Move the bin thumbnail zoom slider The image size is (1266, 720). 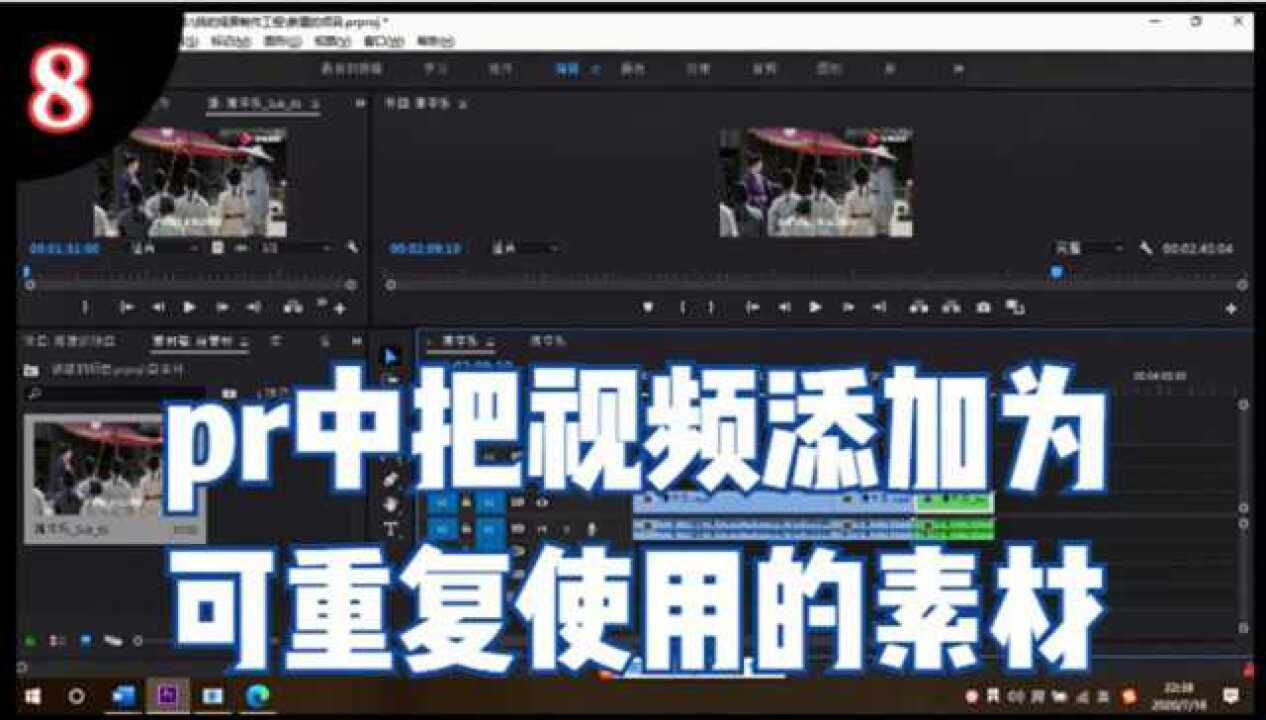[x=138, y=640]
